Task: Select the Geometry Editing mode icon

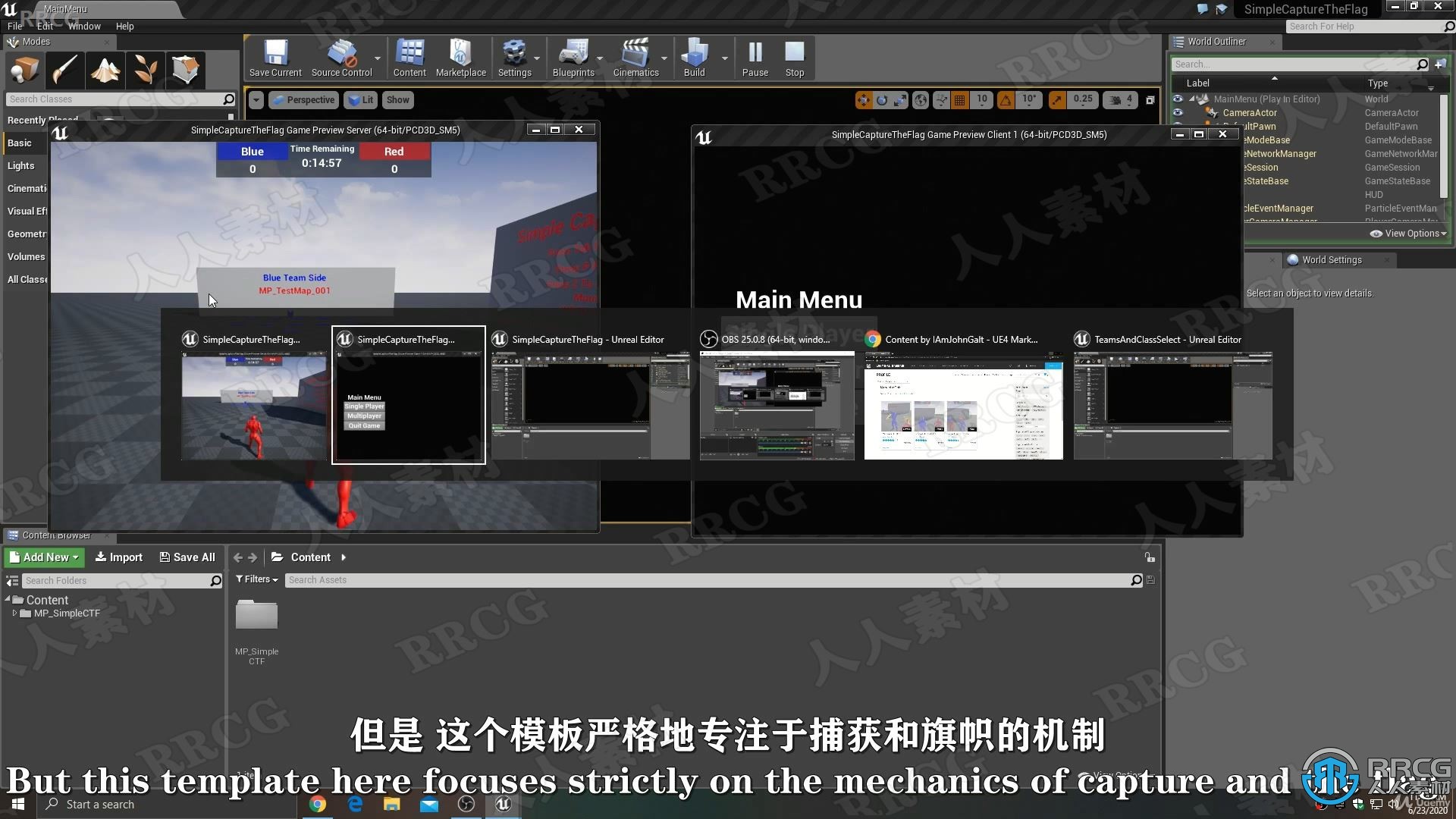Action: click(185, 70)
